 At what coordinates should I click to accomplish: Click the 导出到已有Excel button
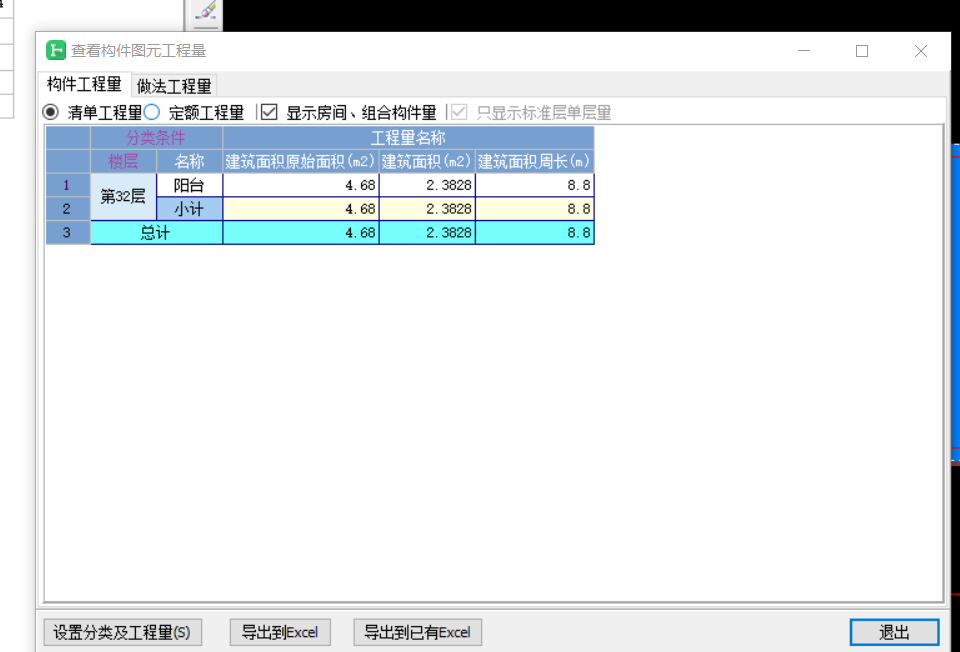[417, 632]
